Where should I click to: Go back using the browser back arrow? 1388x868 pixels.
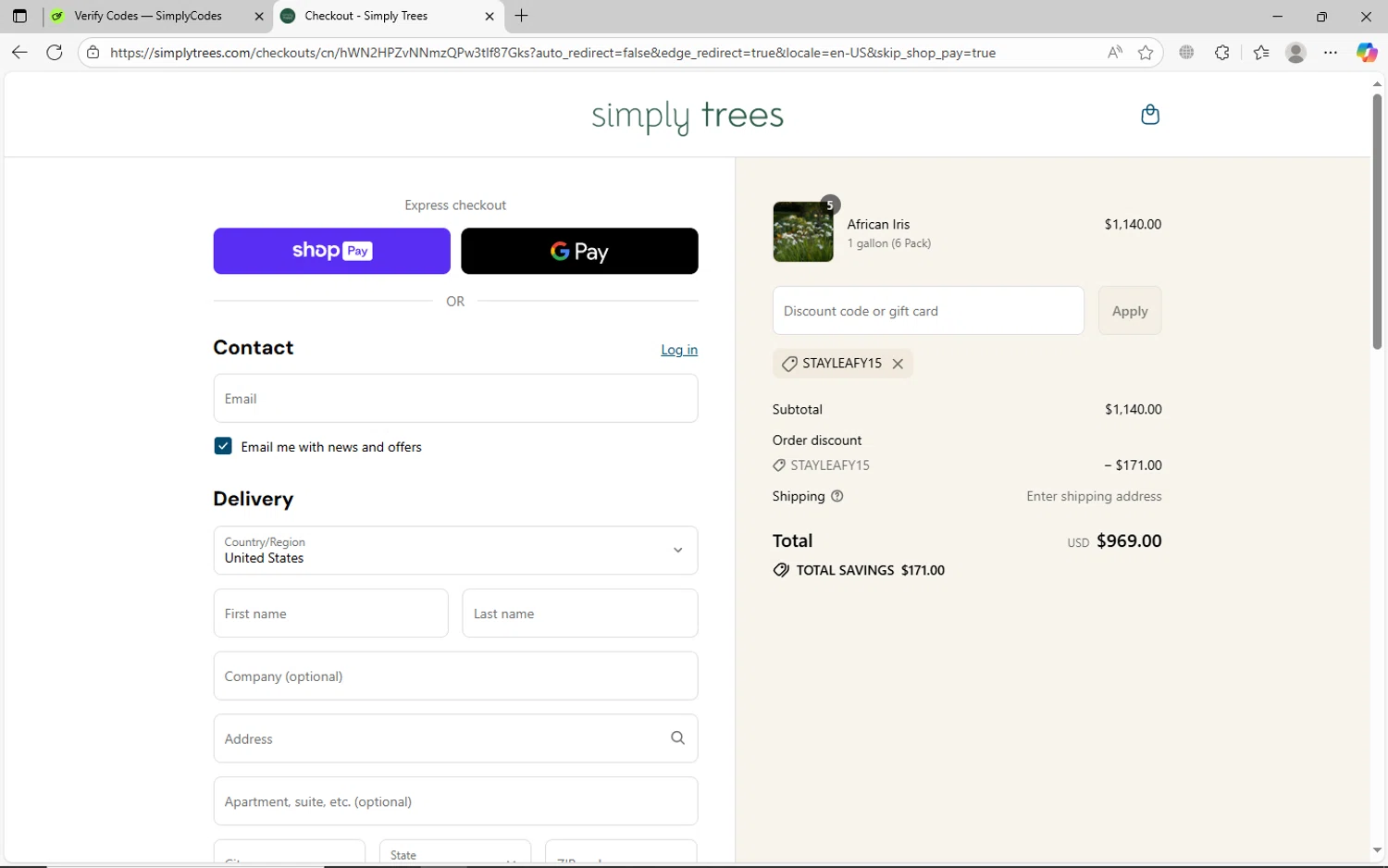tap(19, 53)
